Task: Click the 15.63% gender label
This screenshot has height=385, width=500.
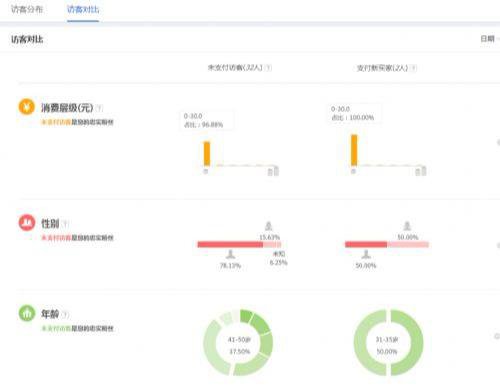Action: point(270,237)
